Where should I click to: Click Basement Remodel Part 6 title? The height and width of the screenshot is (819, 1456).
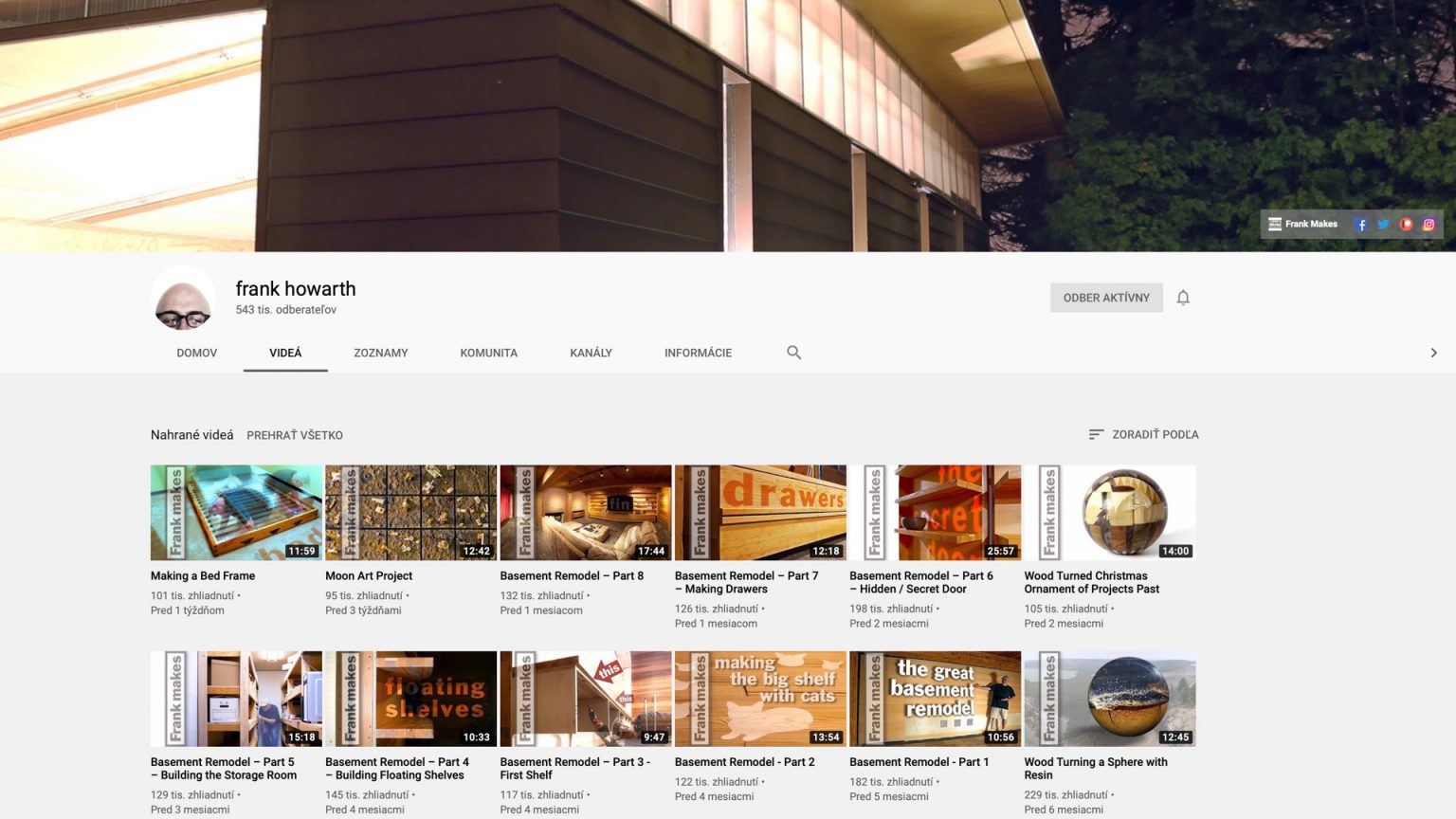[x=921, y=582]
